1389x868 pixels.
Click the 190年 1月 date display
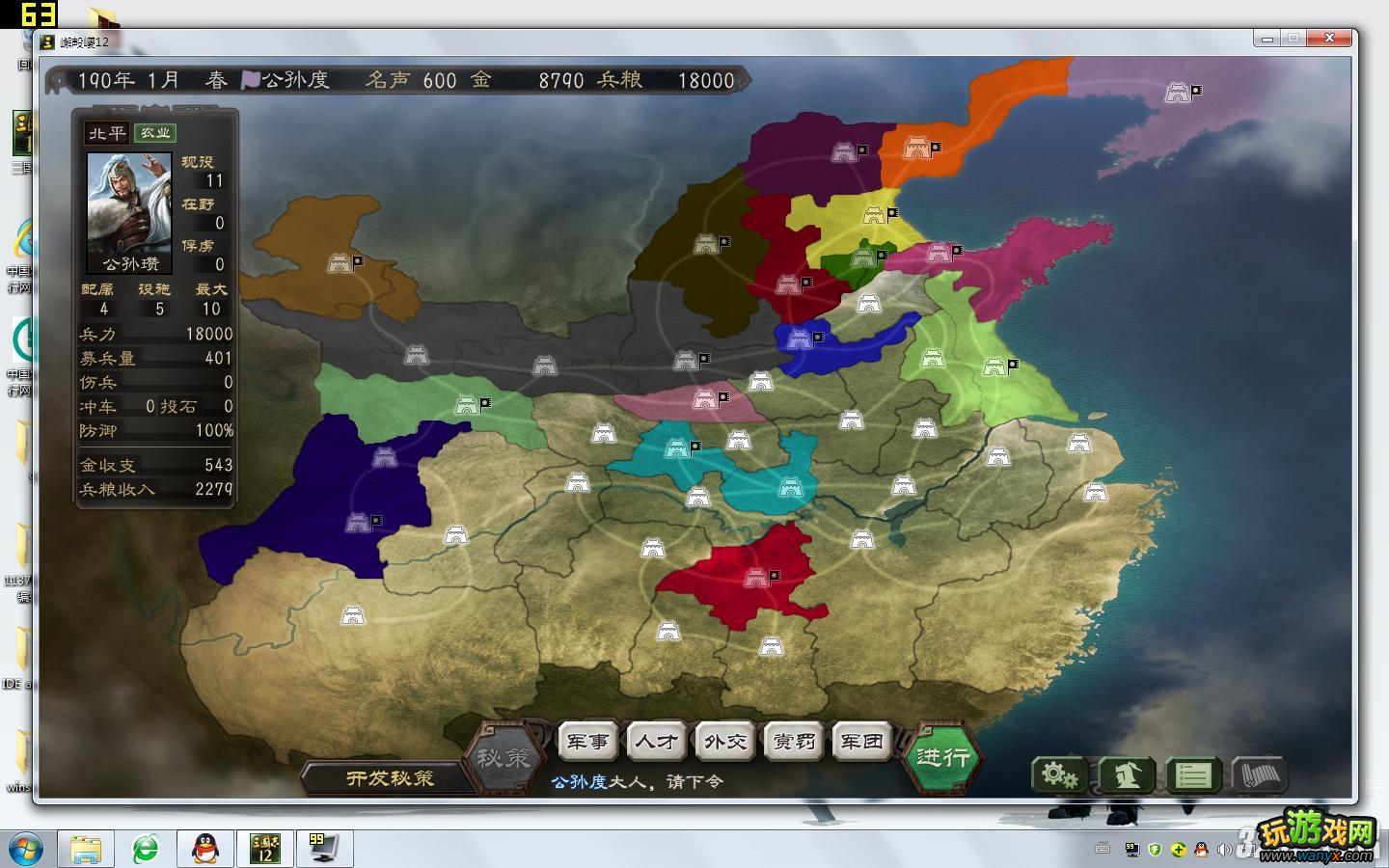point(129,80)
